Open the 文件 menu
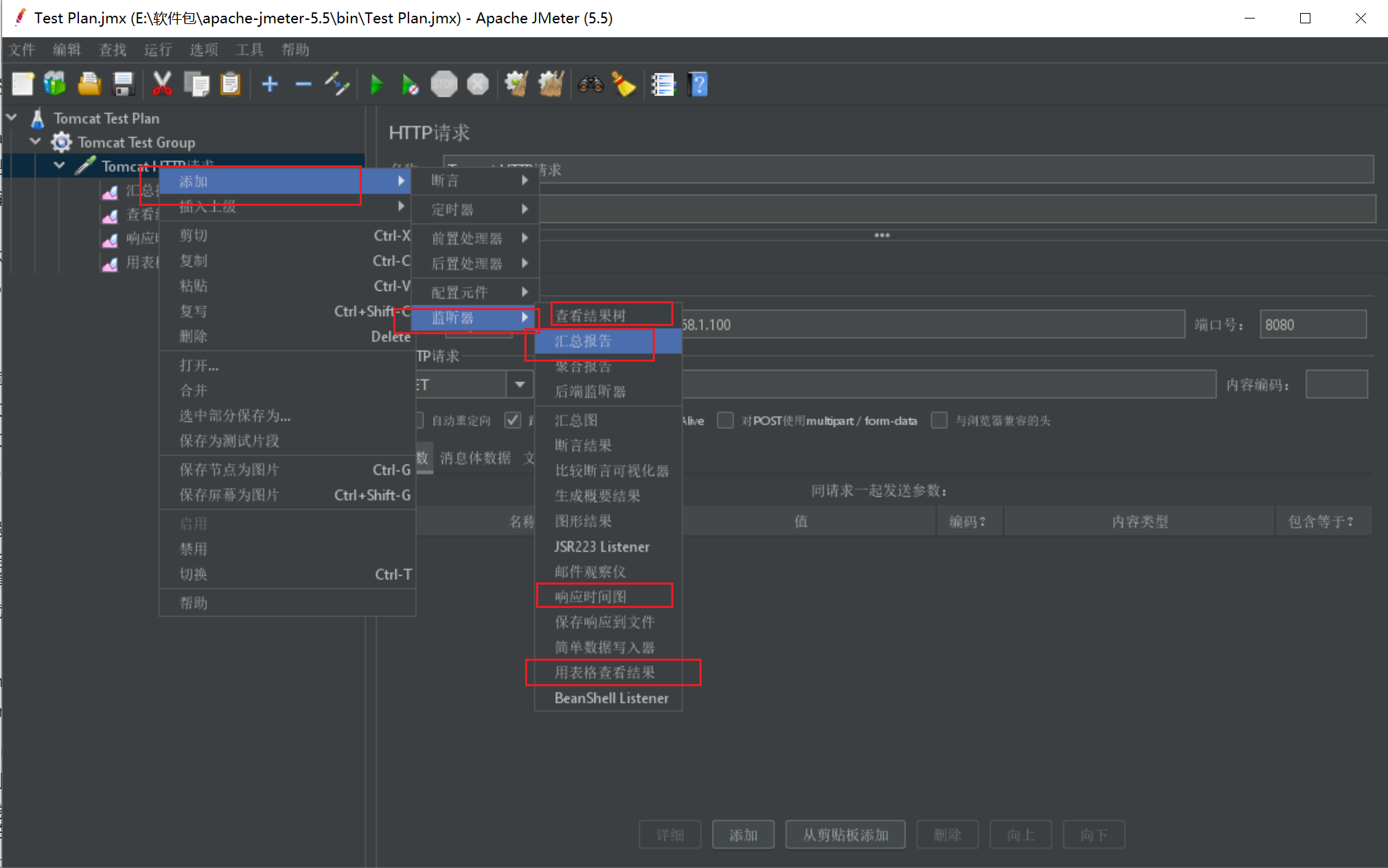 click(21, 49)
